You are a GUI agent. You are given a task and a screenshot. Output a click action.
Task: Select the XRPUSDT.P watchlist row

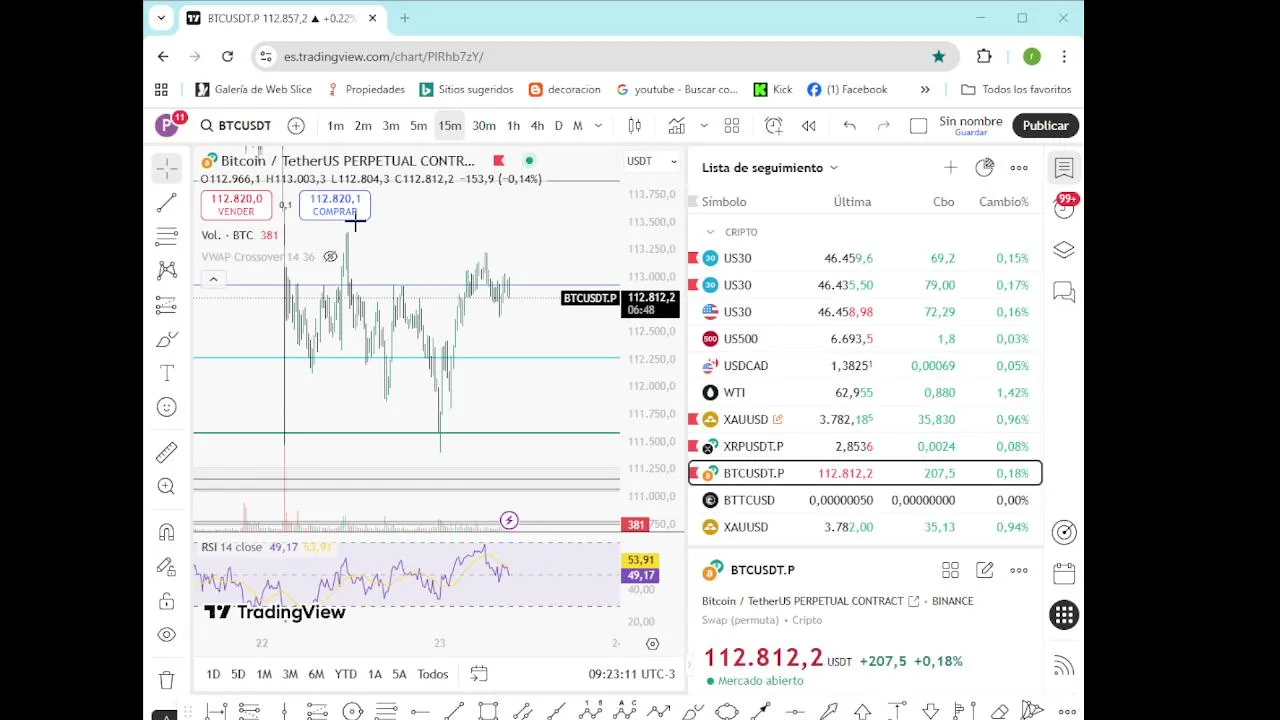[865, 446]
